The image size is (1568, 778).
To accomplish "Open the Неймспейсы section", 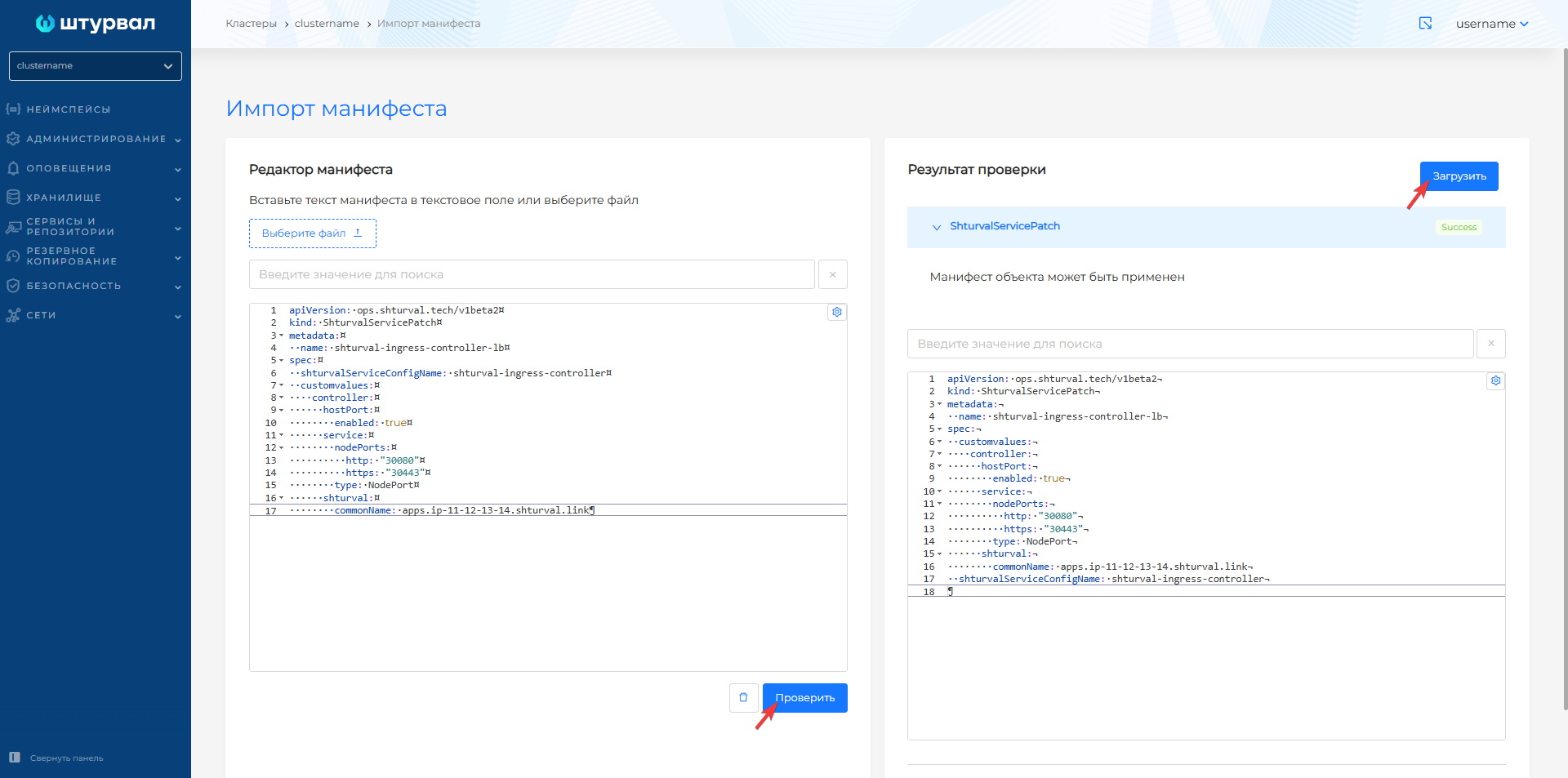I will coord(69,109).
